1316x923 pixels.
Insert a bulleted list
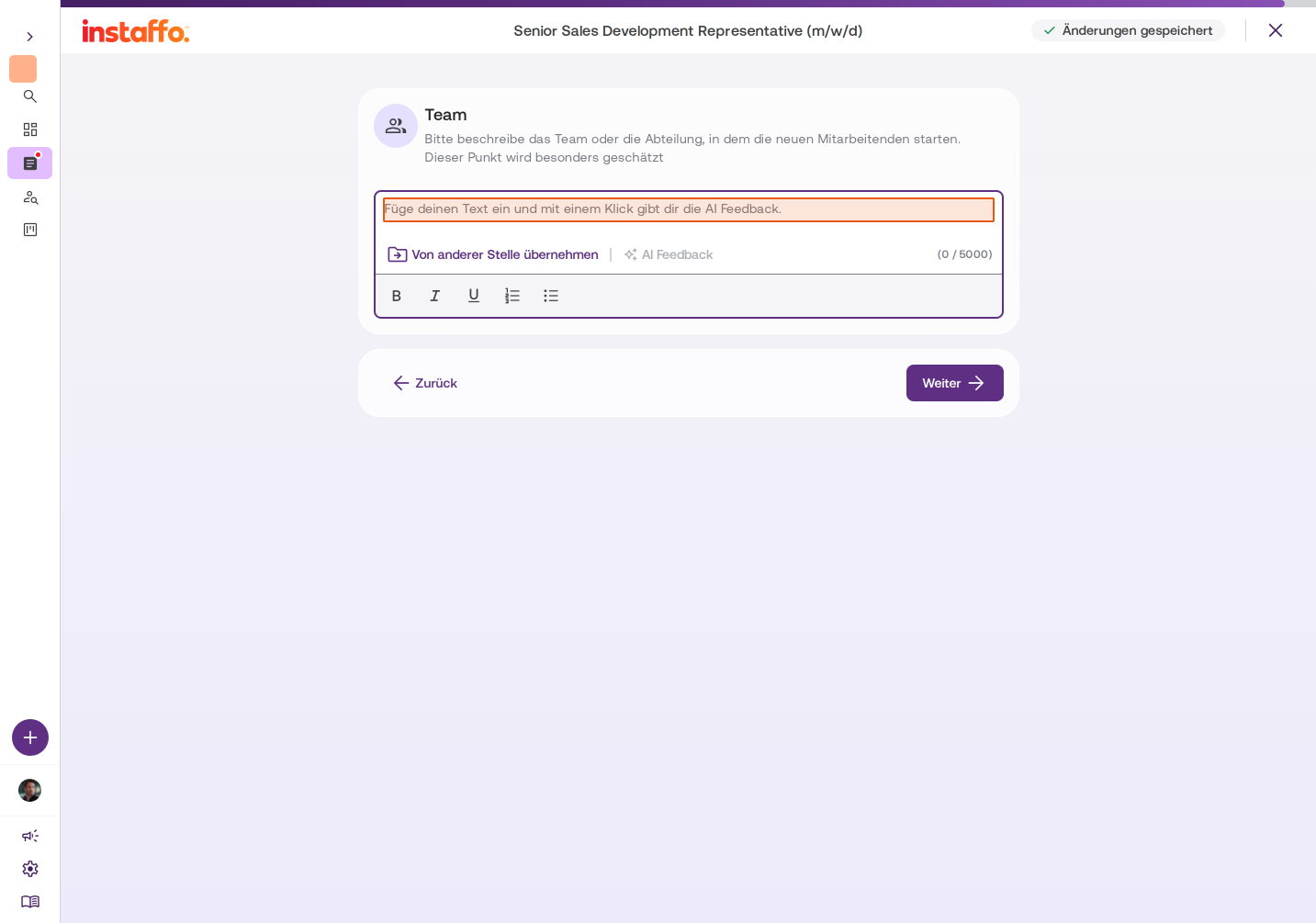(551, 296)
